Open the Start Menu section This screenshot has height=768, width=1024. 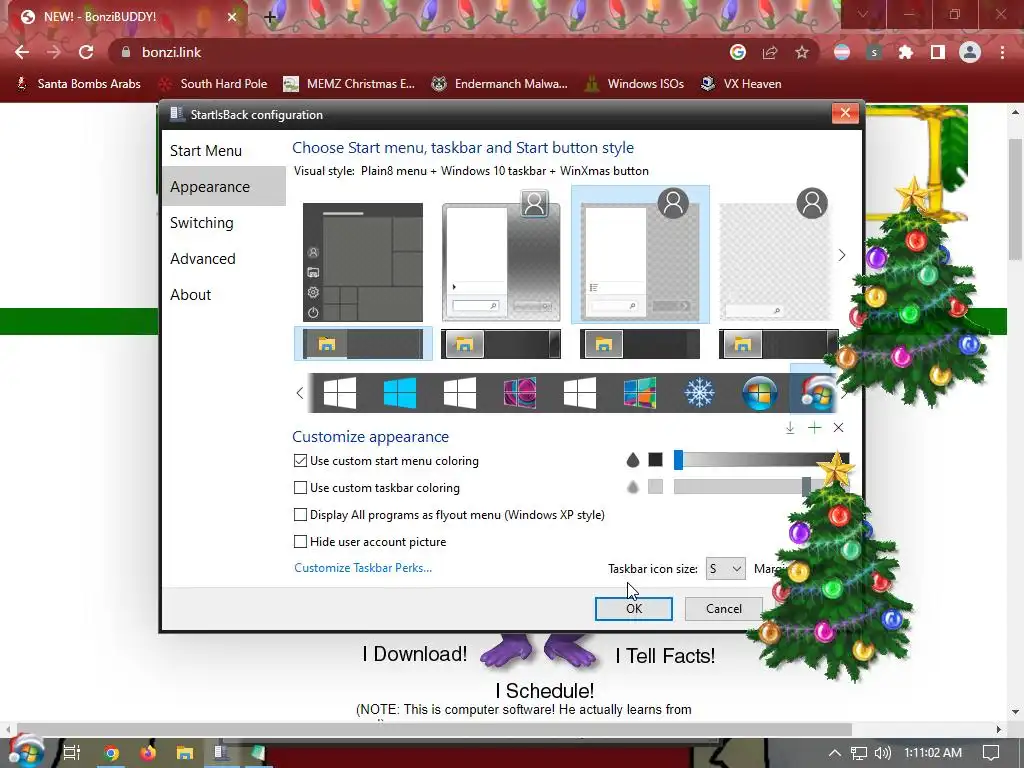(223, 151)
